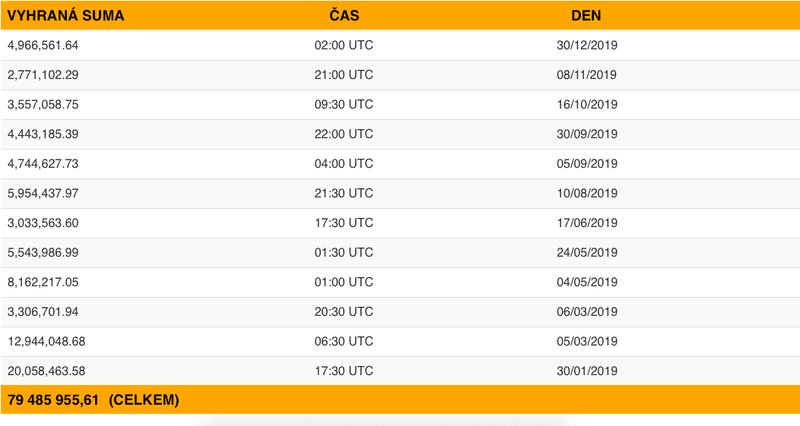
Task: Select the 4,966,561.64 amount cell
Action: [x=43, y=45]
